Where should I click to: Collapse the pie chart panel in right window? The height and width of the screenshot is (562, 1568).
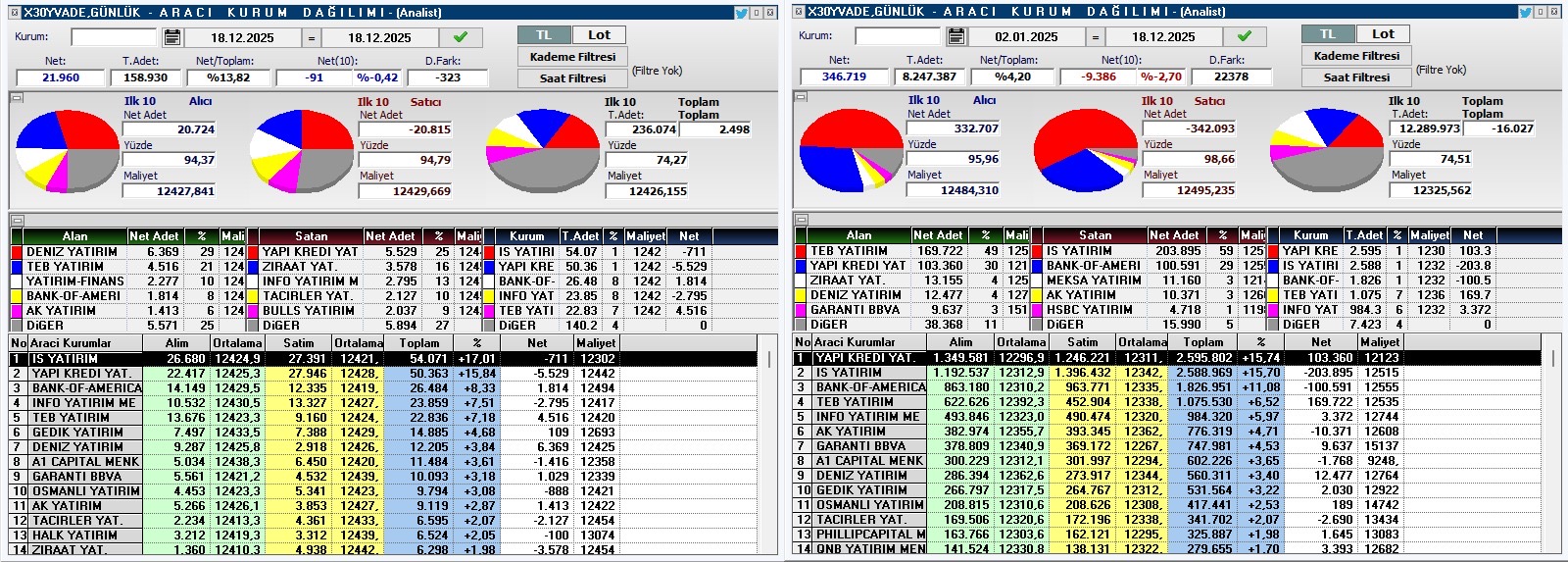[x=801, y=96]
